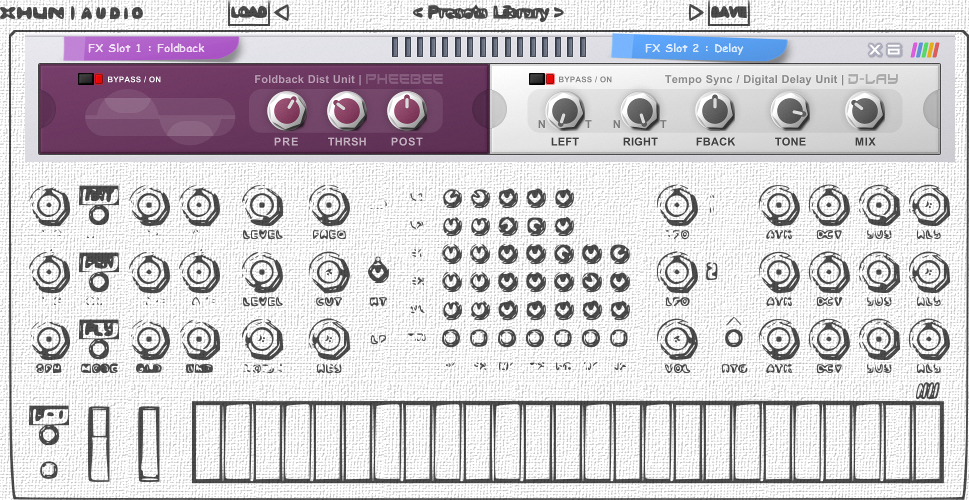Click the small square button below pitch display
The image size is (969, 500).
(x=49, y=470)
